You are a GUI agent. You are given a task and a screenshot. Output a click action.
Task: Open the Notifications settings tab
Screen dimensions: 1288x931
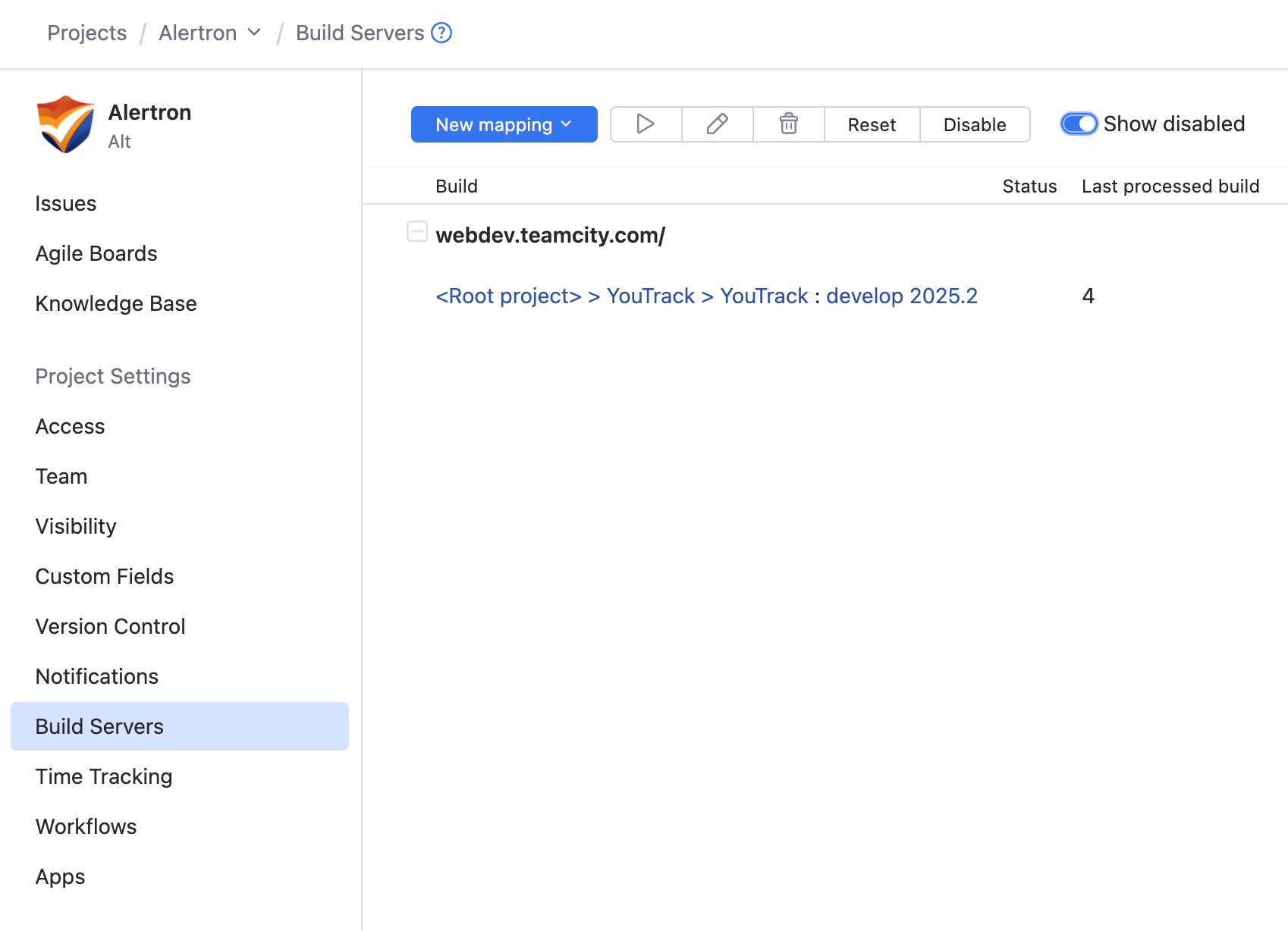[x=96, y=676]
